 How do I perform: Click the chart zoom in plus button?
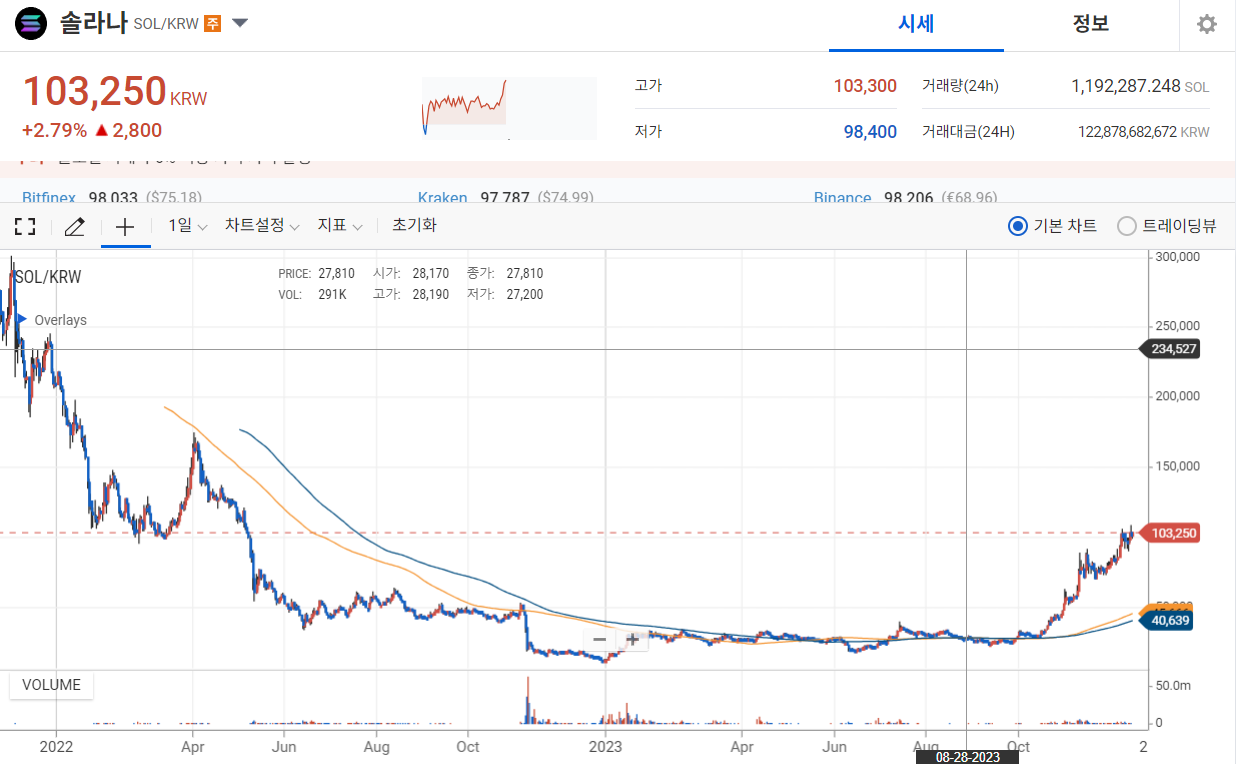(632, 639)
